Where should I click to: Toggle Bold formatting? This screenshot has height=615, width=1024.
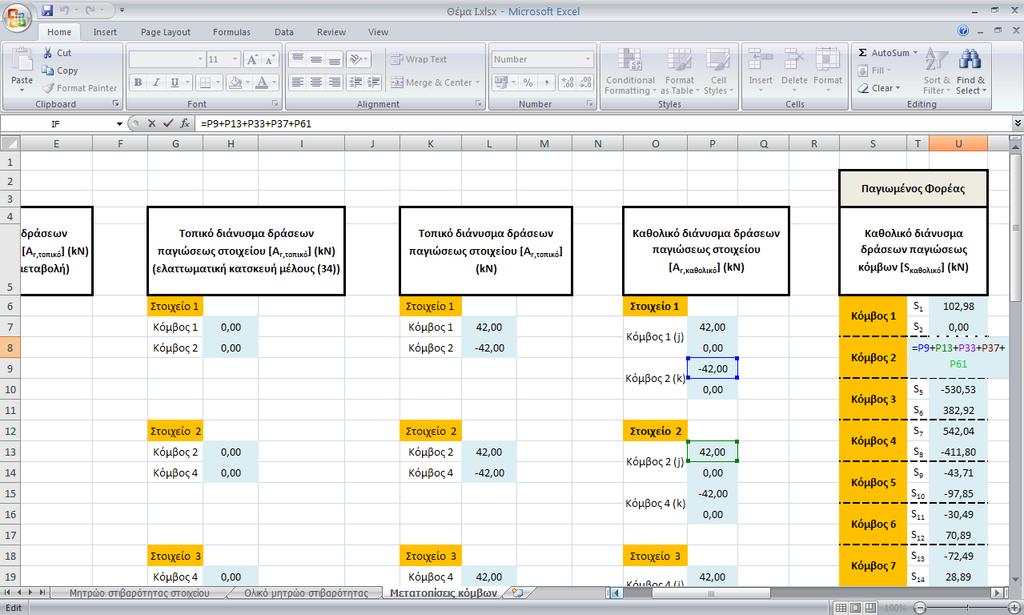coord(138,82)
